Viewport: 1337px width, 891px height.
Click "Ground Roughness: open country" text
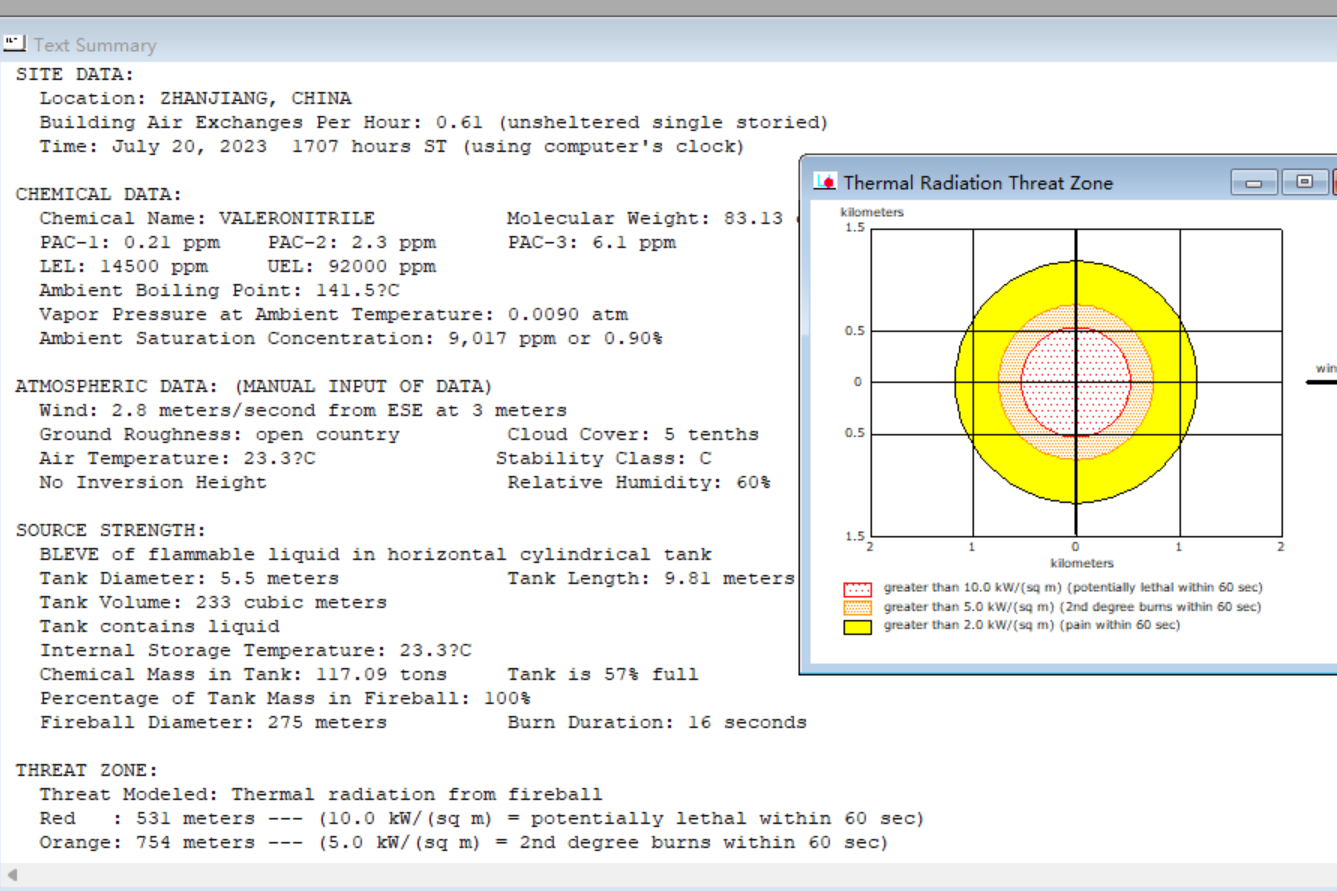220,434
